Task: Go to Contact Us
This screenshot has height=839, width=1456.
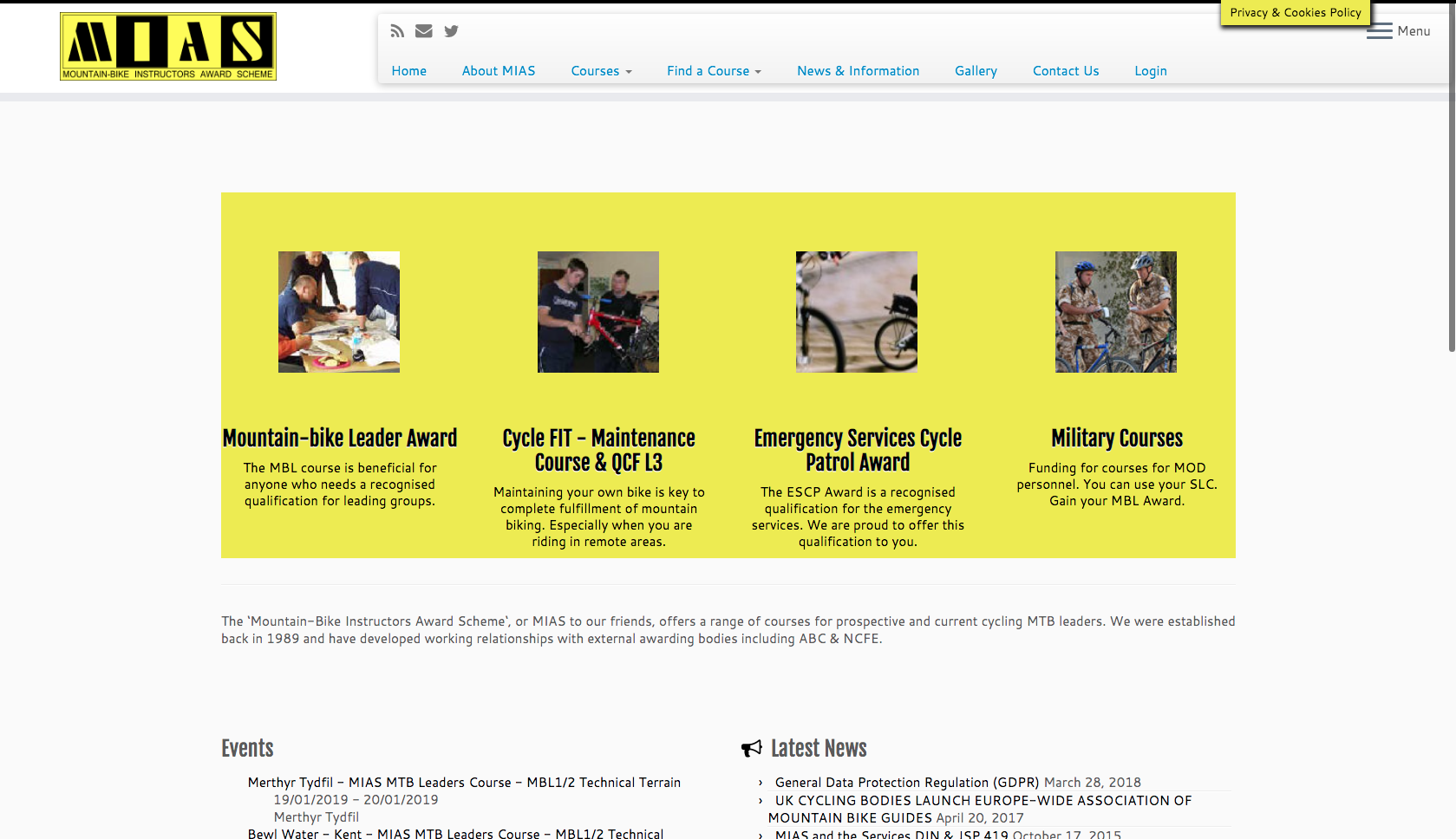Action: (x=1066, y=71)
